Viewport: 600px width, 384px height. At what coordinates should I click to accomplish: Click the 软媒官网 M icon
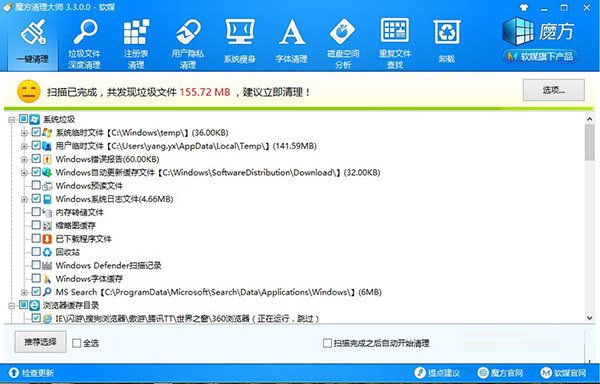[x=546, y=373]
